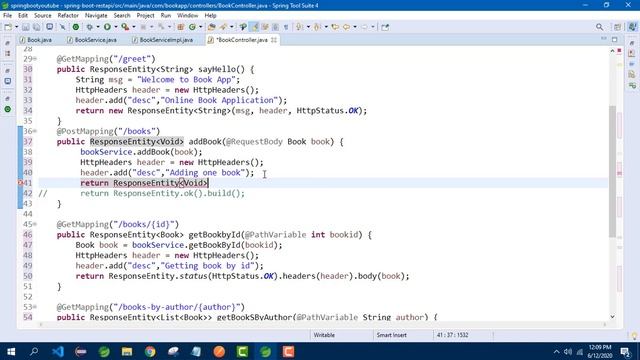This screenshot has width=640, height=360.
Task: Click the Quick Access search magnifier
Action: click(599, 27)
